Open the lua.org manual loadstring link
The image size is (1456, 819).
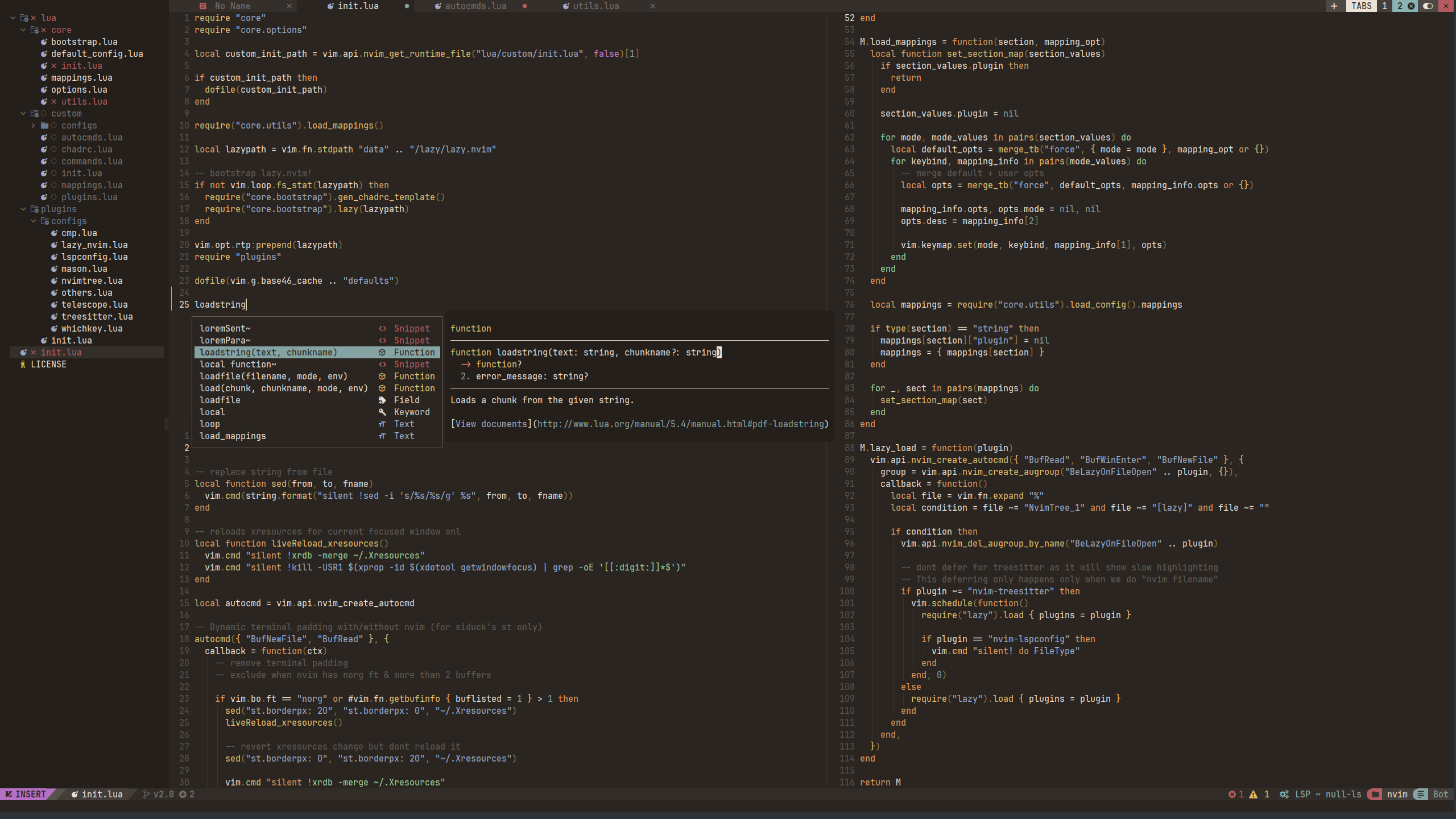coord(680,424)
